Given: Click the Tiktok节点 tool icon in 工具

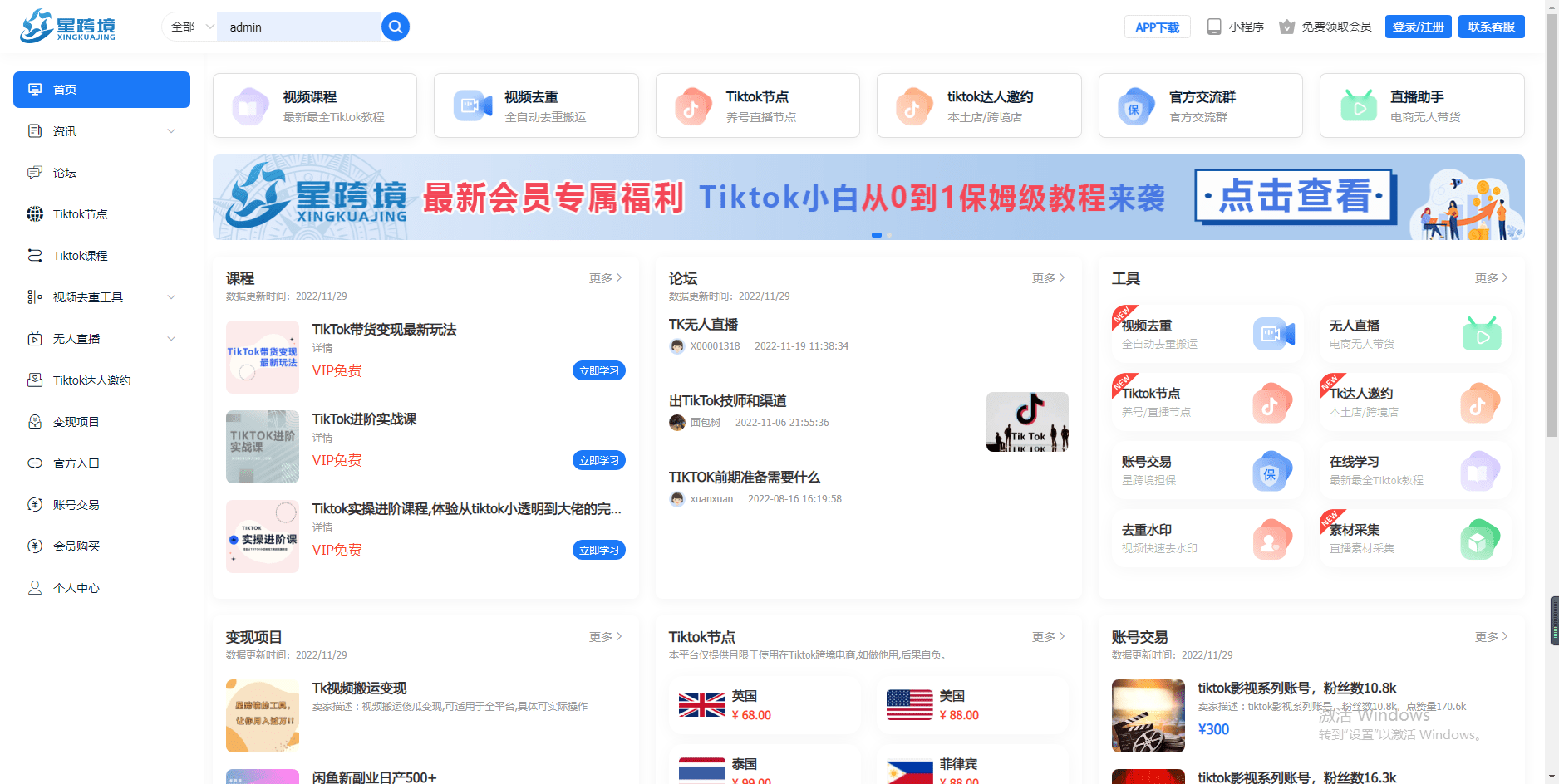Looking at the screenshot, I should coord(1272,403).
